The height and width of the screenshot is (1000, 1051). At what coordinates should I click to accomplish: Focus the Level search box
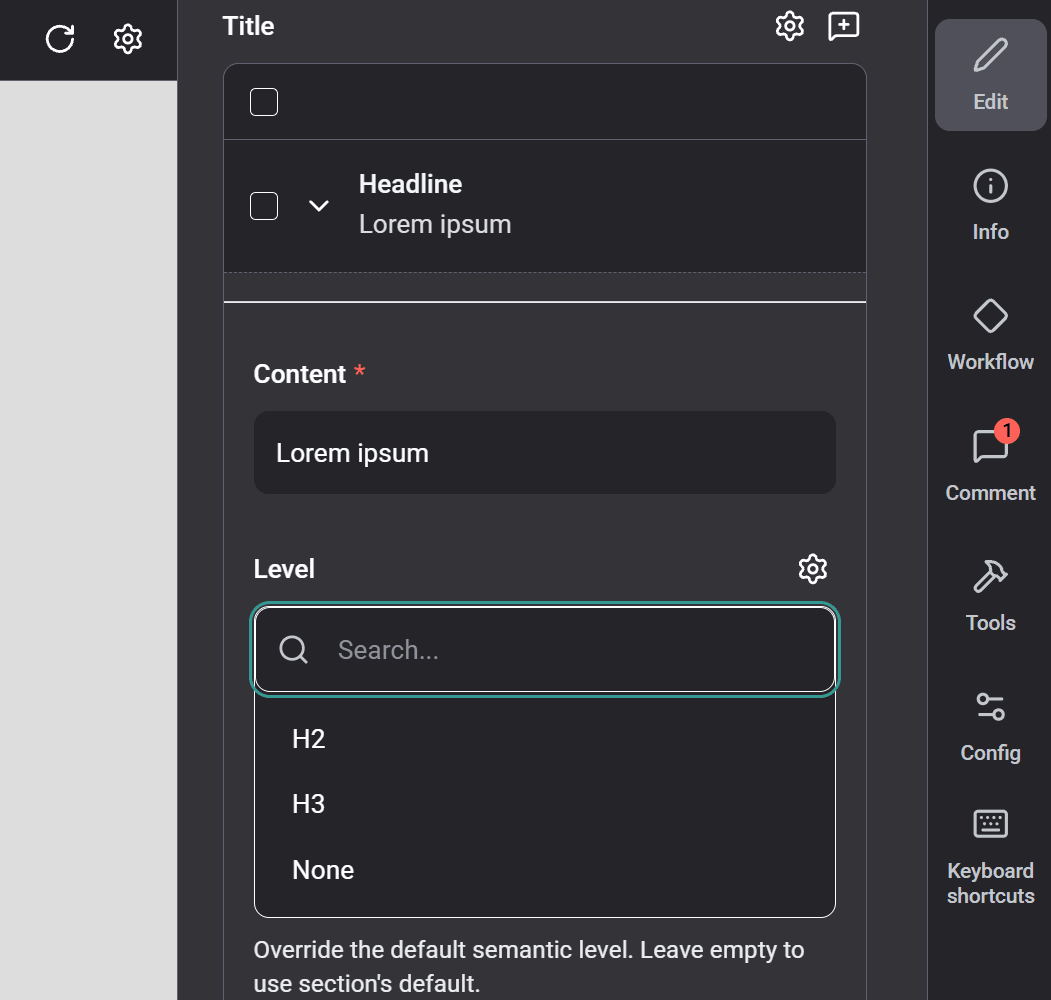544,649
